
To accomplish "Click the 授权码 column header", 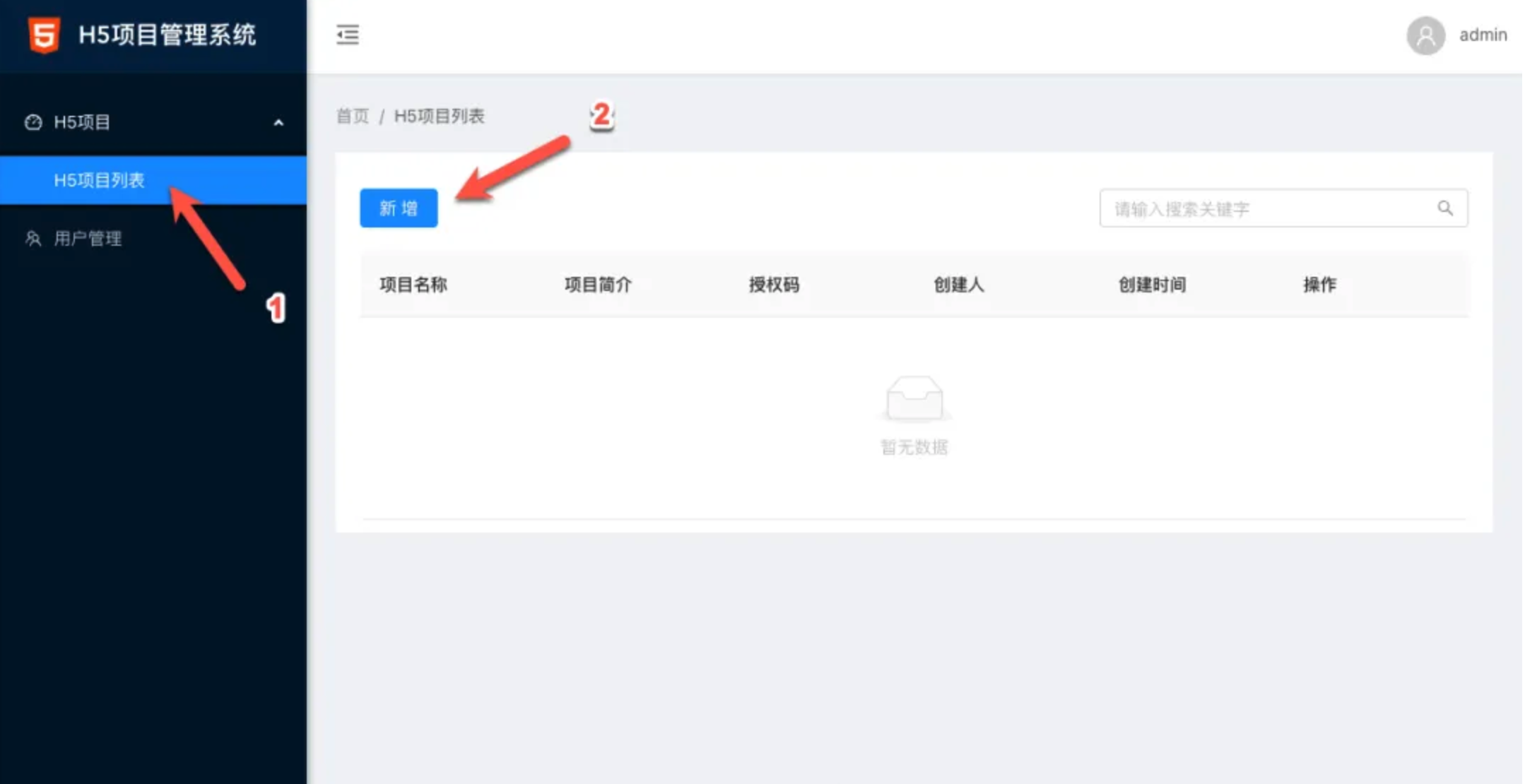I will tap(774, 285).
